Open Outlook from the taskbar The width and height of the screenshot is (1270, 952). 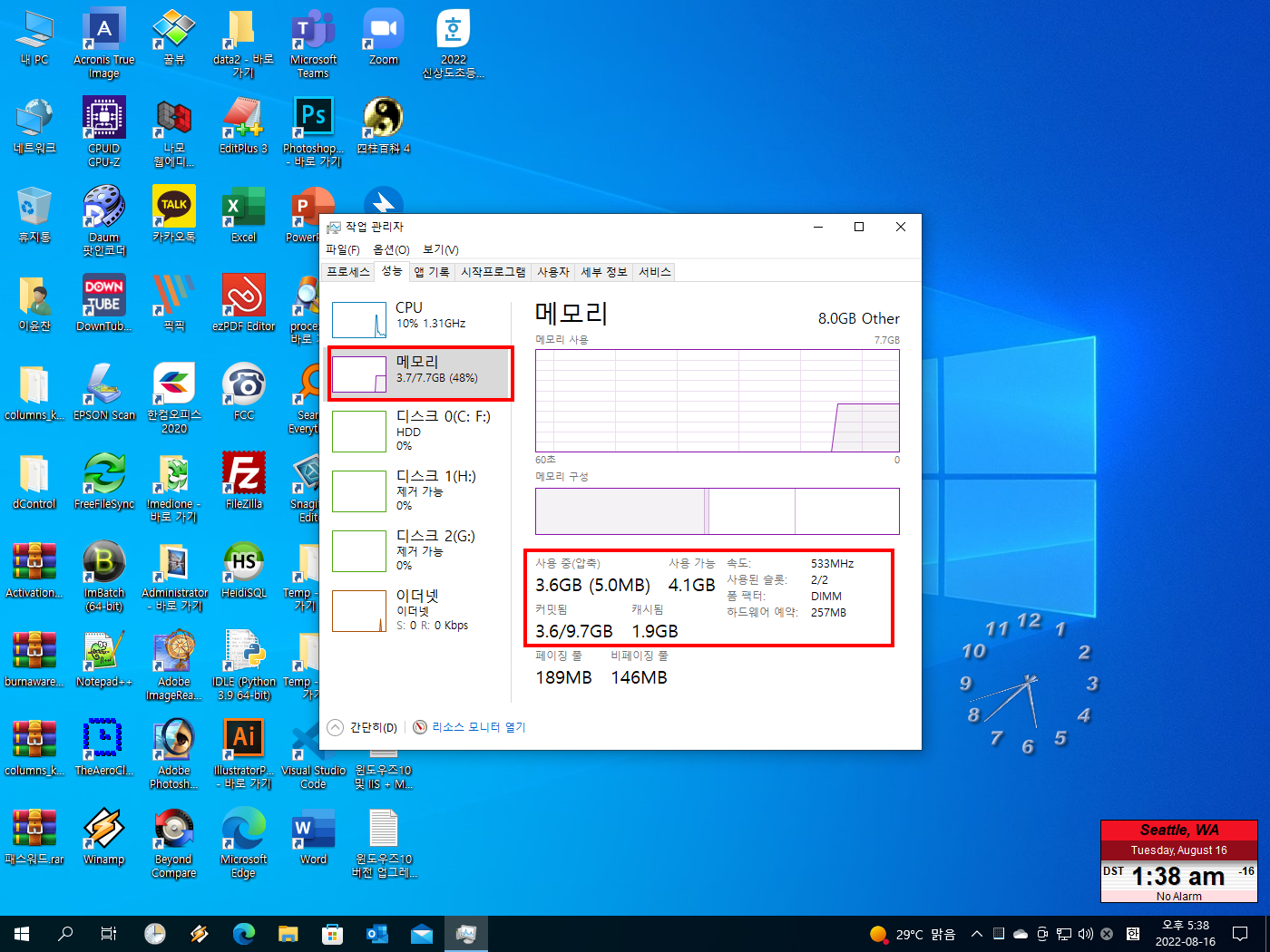377,934
